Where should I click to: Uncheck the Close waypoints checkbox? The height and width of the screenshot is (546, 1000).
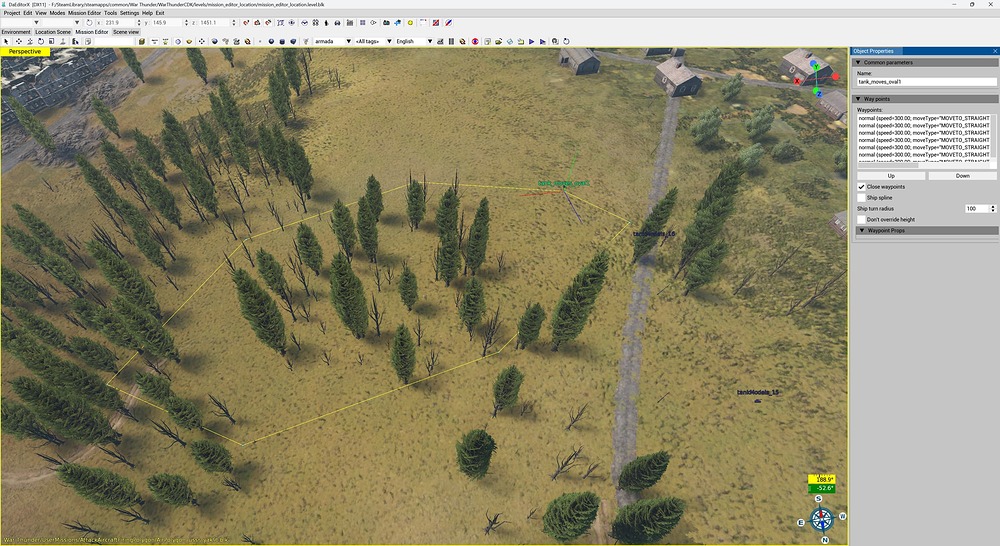[x=862, y=187]
